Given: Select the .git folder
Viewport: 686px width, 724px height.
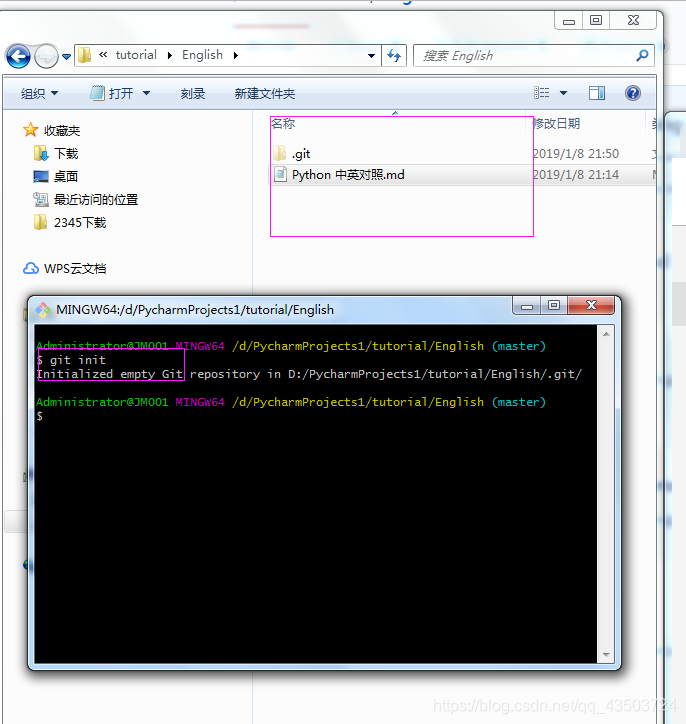Looking at the screenshot, I should pos(301,154).
